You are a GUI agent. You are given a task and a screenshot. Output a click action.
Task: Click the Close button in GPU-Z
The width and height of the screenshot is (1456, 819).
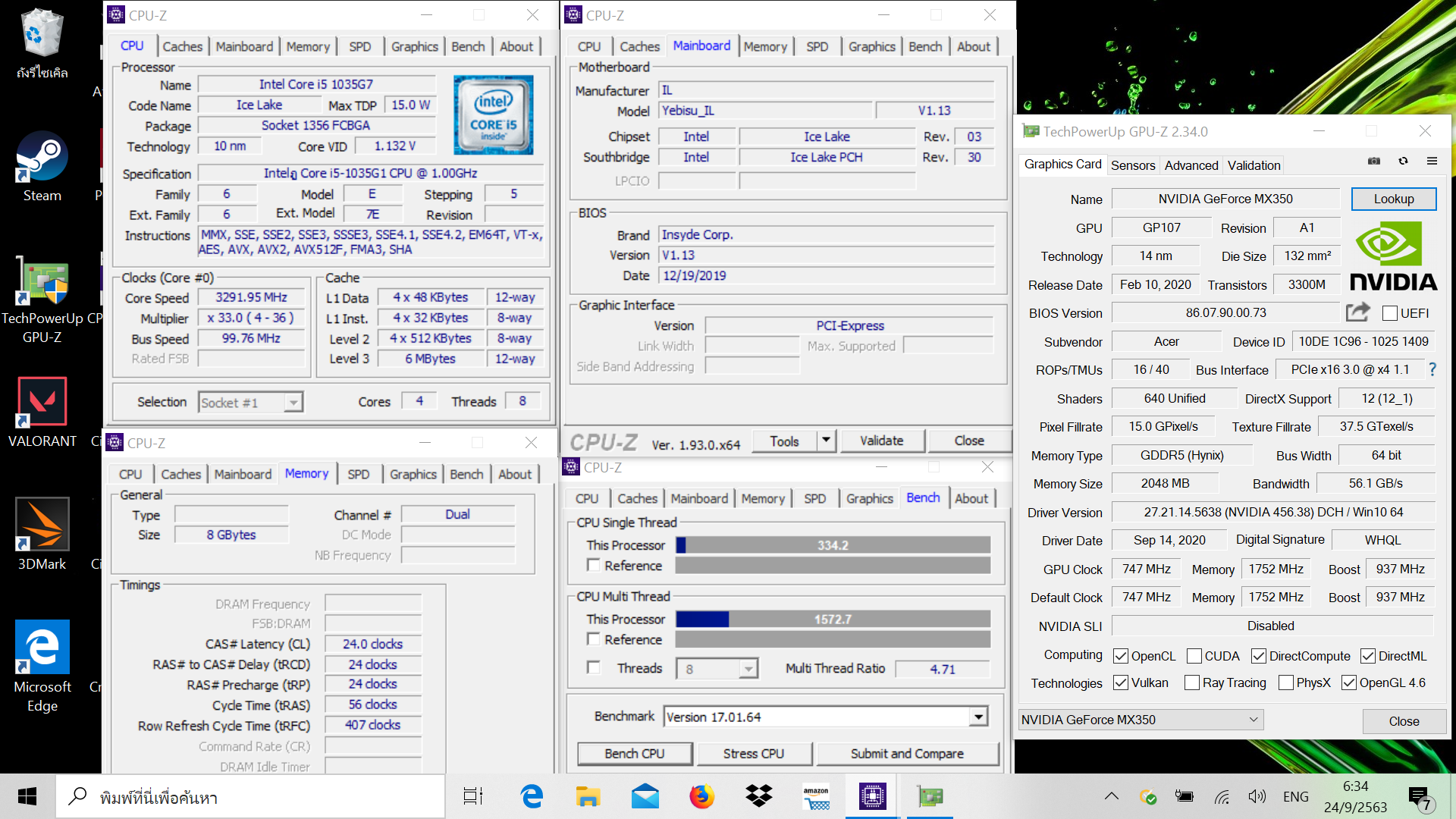pos(1404,721)
